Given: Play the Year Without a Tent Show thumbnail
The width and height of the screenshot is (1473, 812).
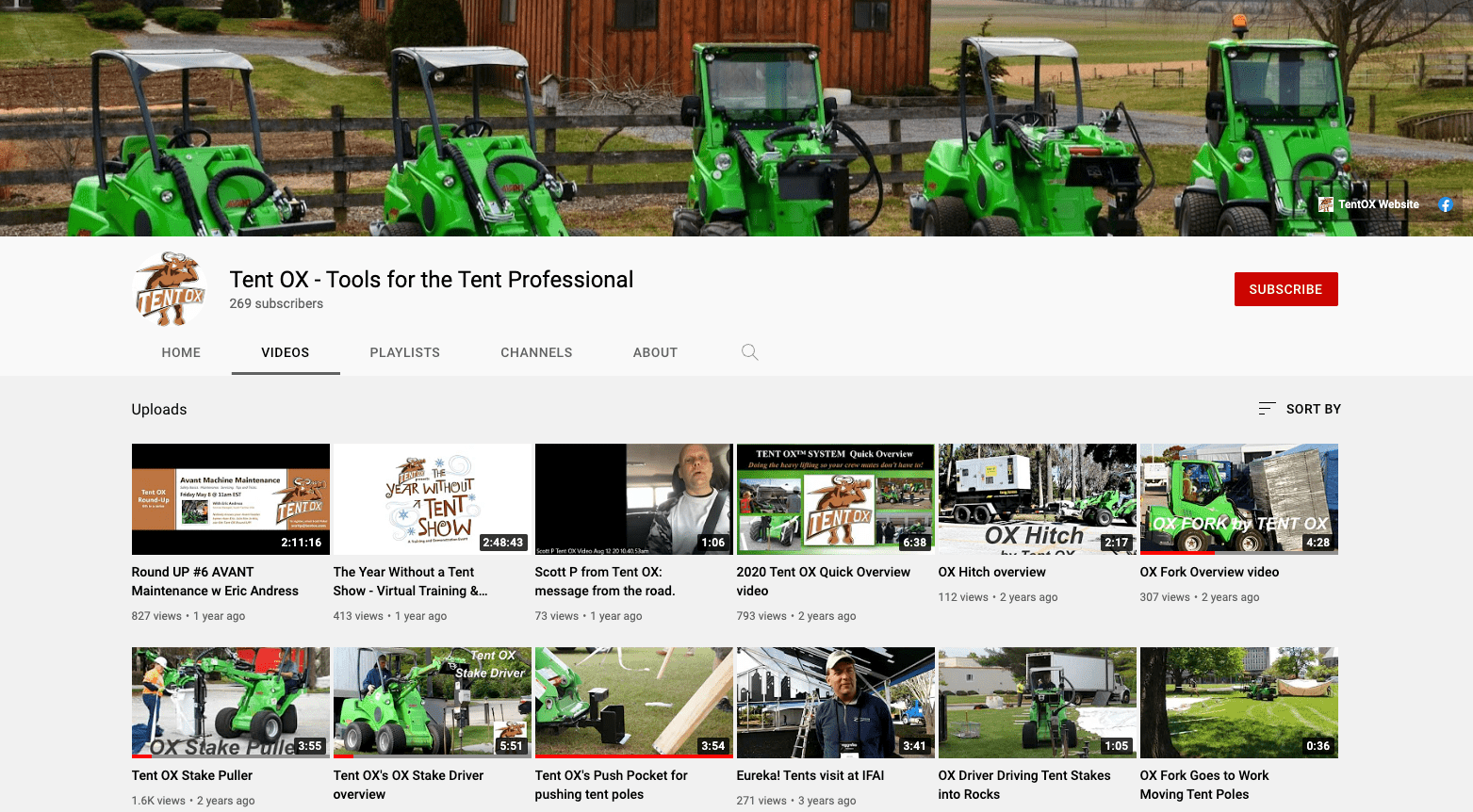Looking at the screenshot, I should pyautogui.click(x=432, y=499).
